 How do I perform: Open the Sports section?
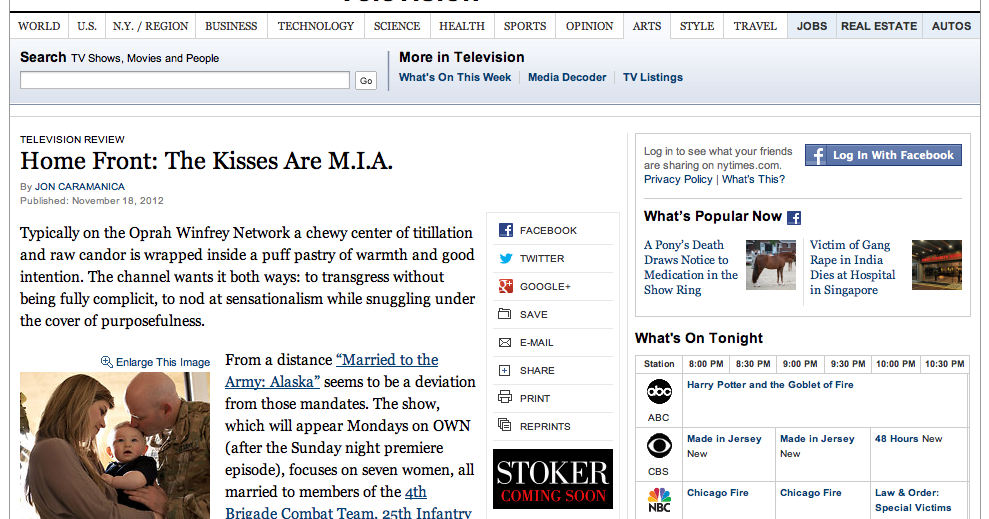[525, 26]
